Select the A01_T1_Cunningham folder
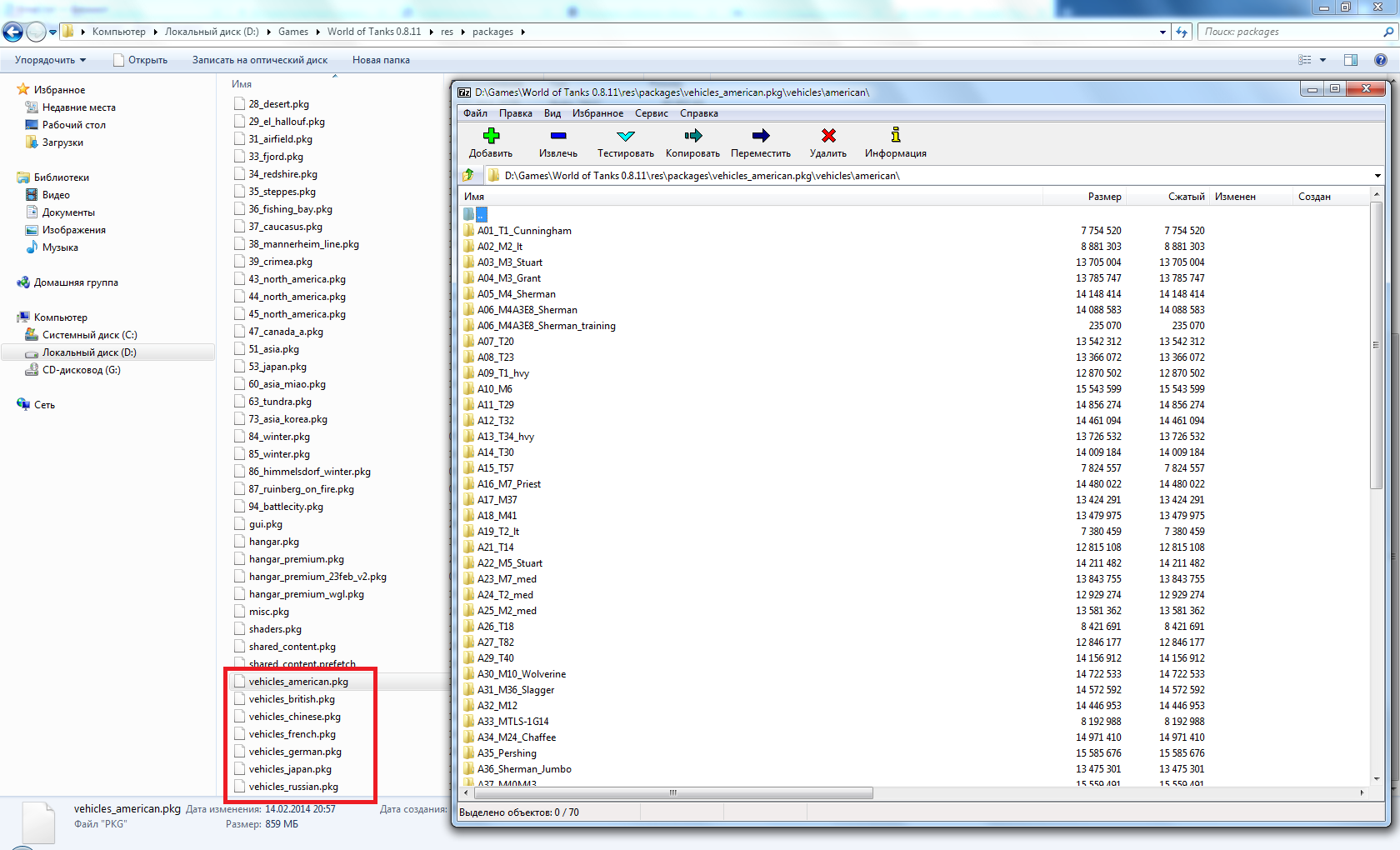The height and width of the screenshot is (850, 1400). coord(524,231)
